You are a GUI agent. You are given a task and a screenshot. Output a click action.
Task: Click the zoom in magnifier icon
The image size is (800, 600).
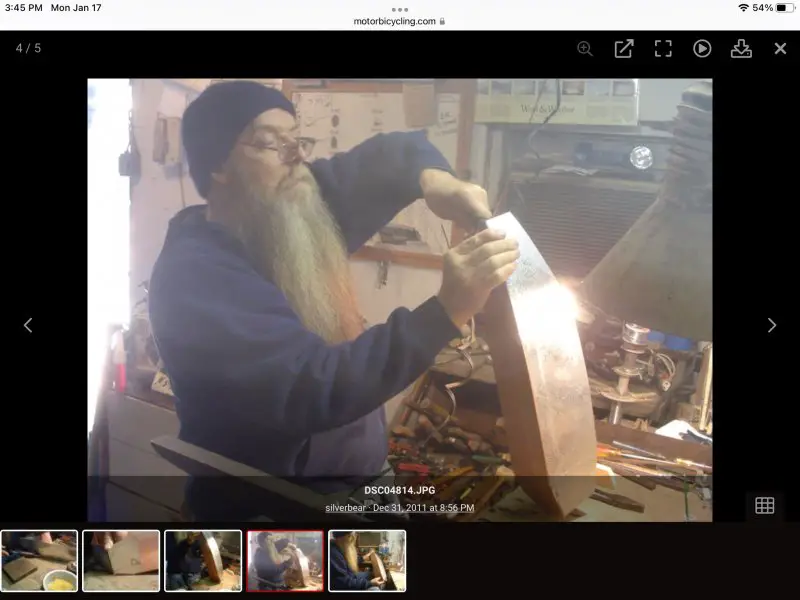585,48
